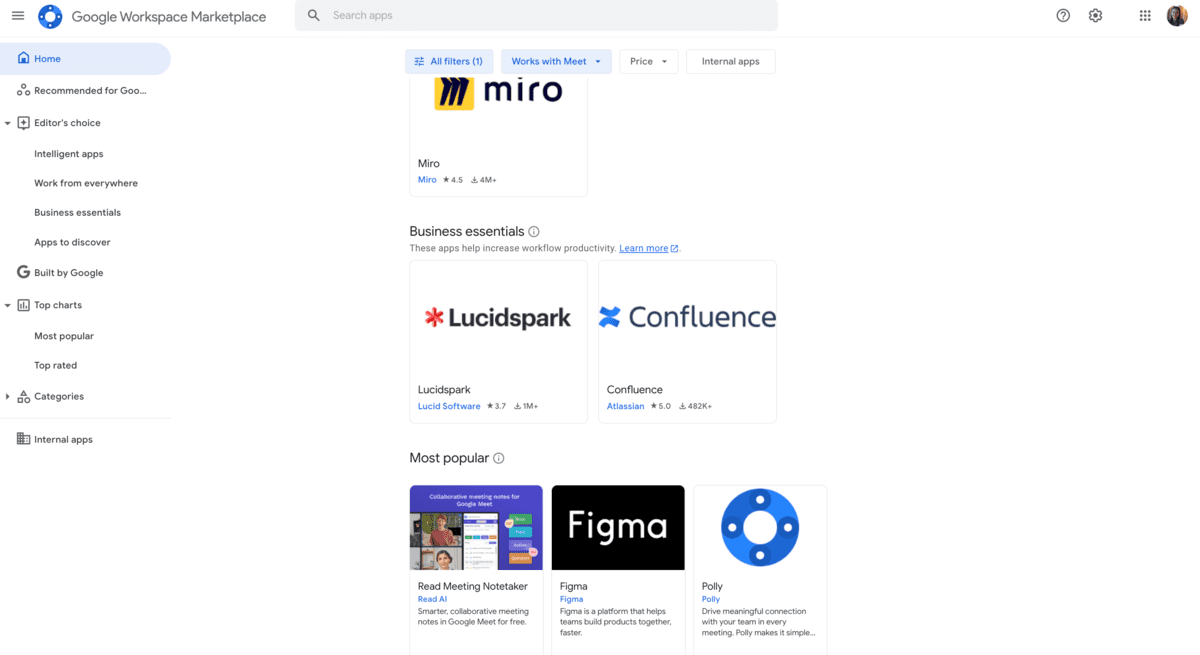Go to Home in sidebar
The height and width of the screenshot is (655, 1200).
pos(85,59)
